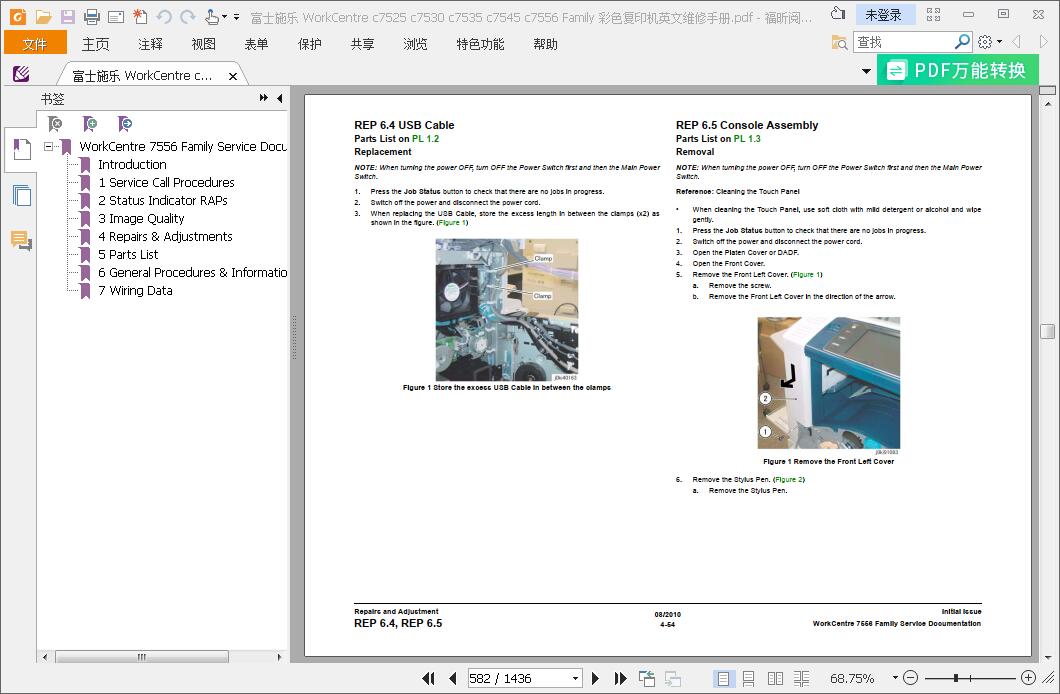Go to previous search result arrow
The image size is (1060, 694).
pyautogui.click(x=1016, y=42)
